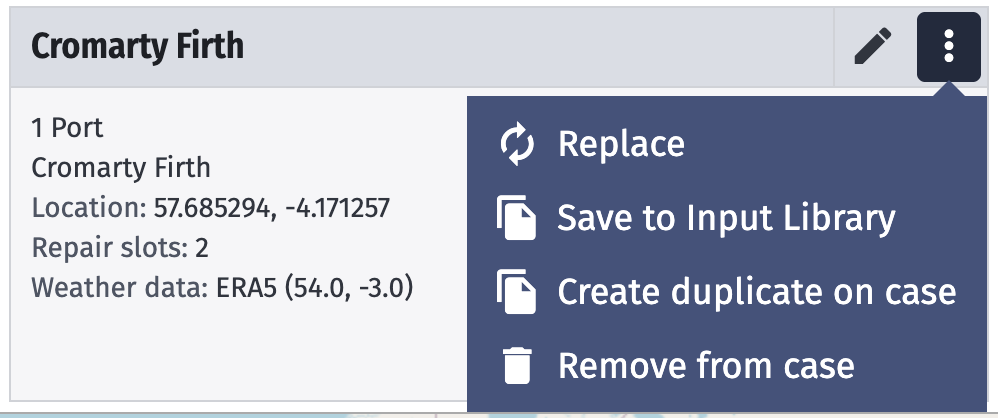Click the ERA5 (54.0, -3.0) value
This screenshot has width=998, height=418.
pyautogui.click(x=315, y=288)
